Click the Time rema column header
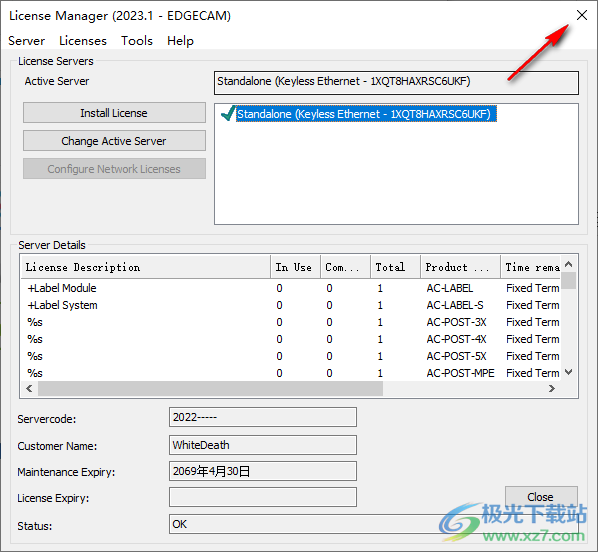Viewport: 598px width, 552px height. pyautogui.click(x=531, y=267)
